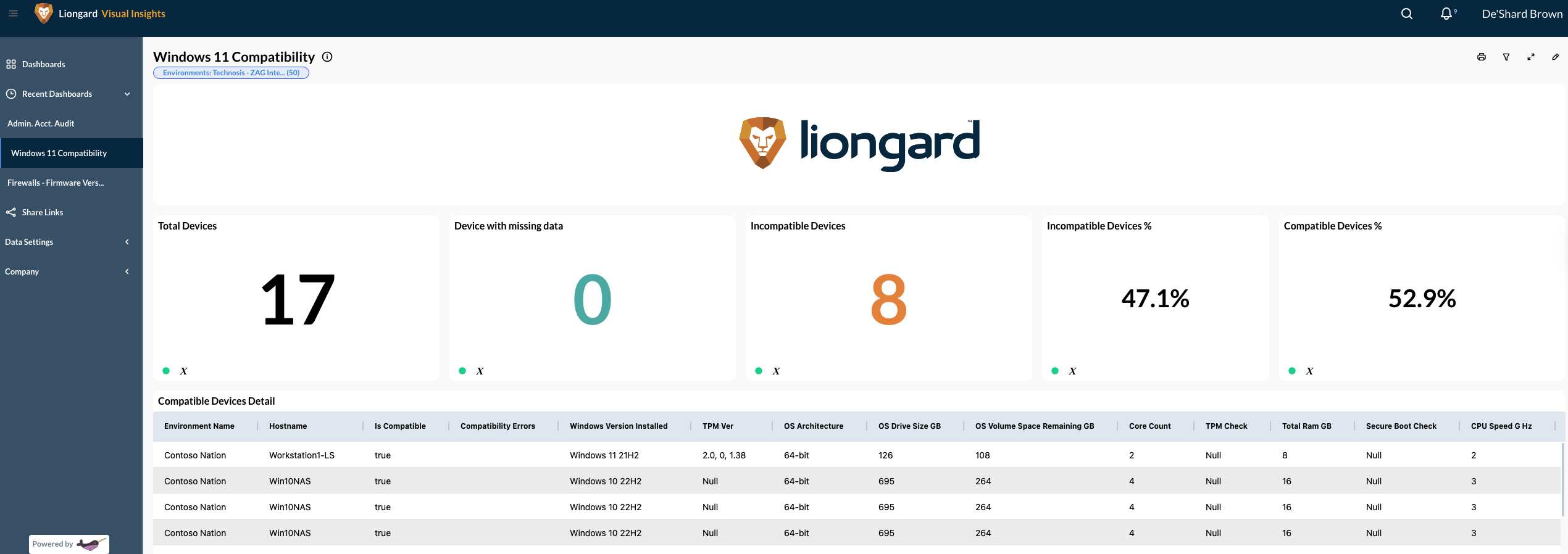
Task: Sort by Windows Version Installed column
Action: 619,426
